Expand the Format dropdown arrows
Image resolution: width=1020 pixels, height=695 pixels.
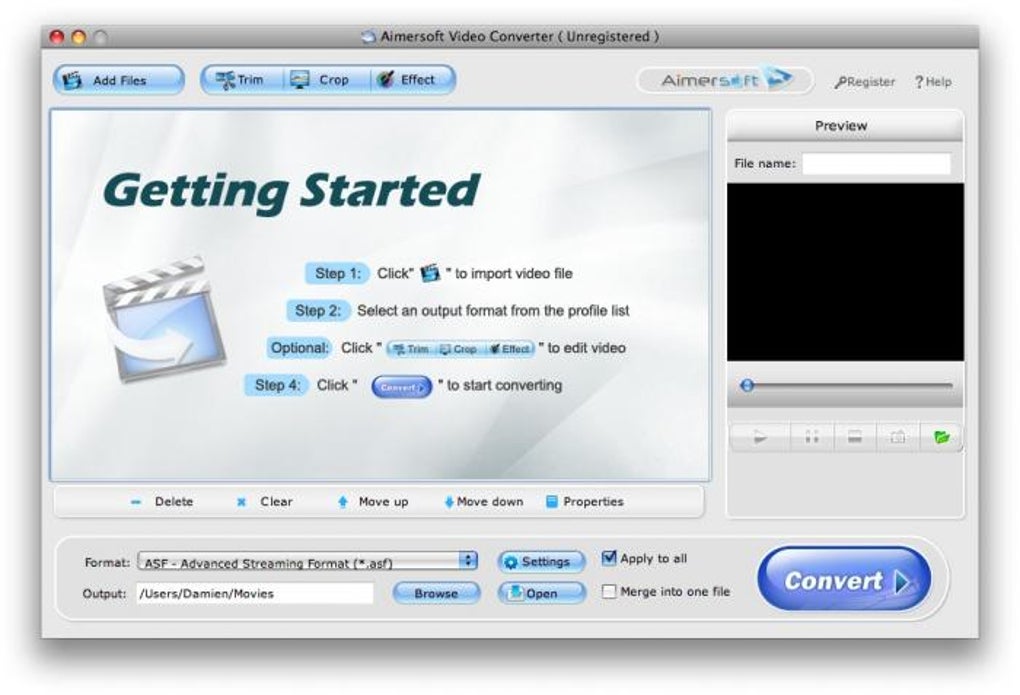[468, 561]
